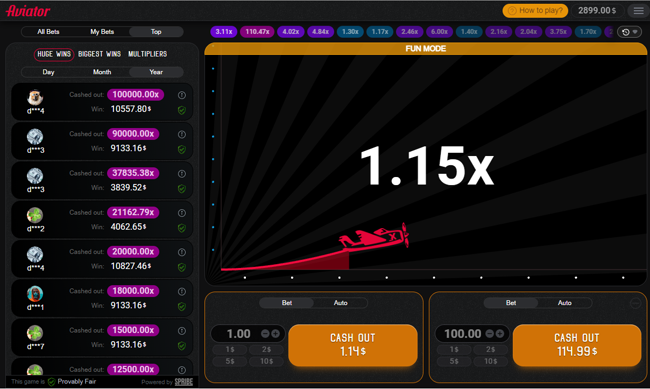Open the round history dropdown
Viewport: 650px width, 389px height.
[x=629, y=32]
